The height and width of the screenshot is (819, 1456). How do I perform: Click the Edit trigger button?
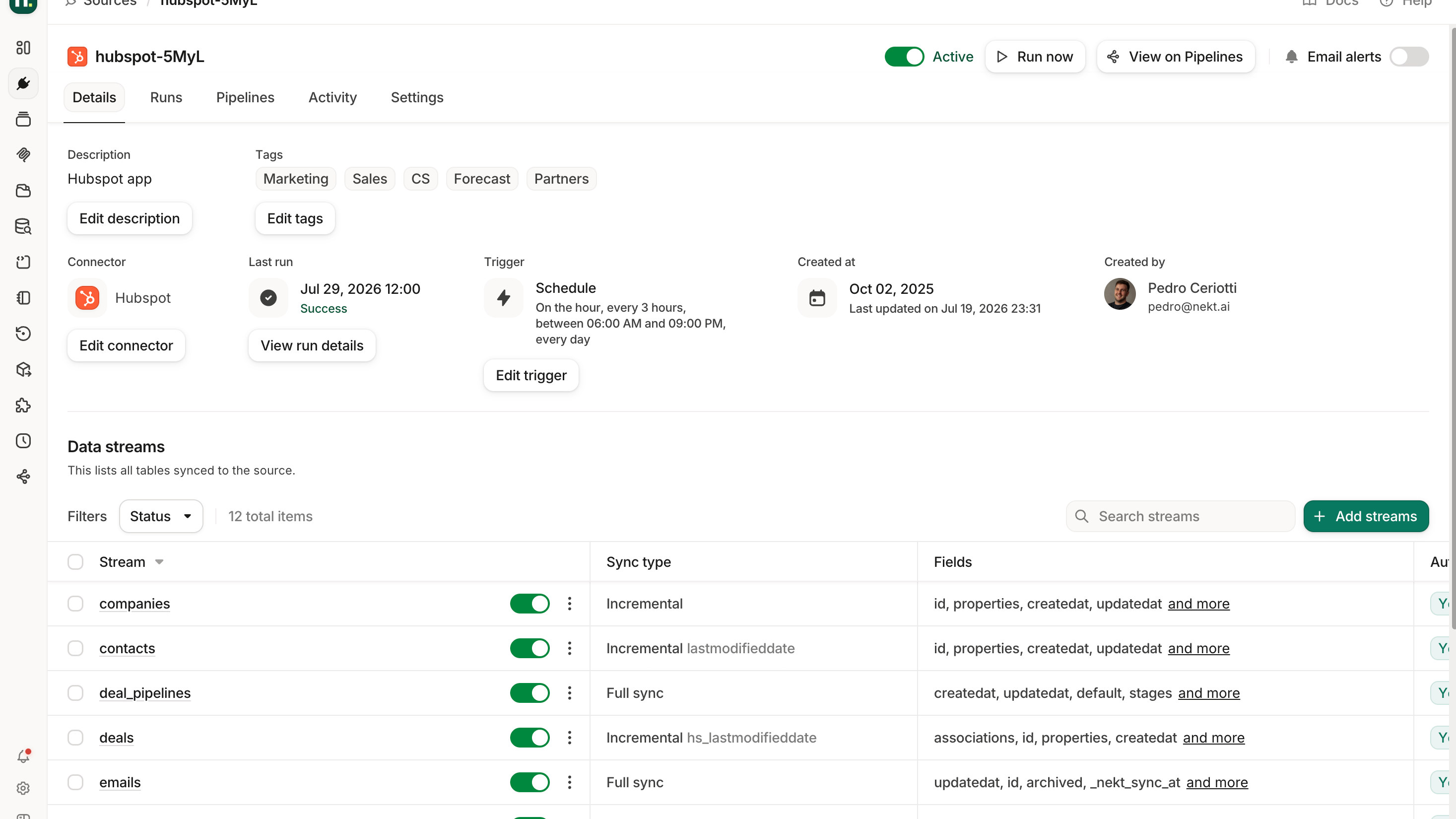[531, 375]
